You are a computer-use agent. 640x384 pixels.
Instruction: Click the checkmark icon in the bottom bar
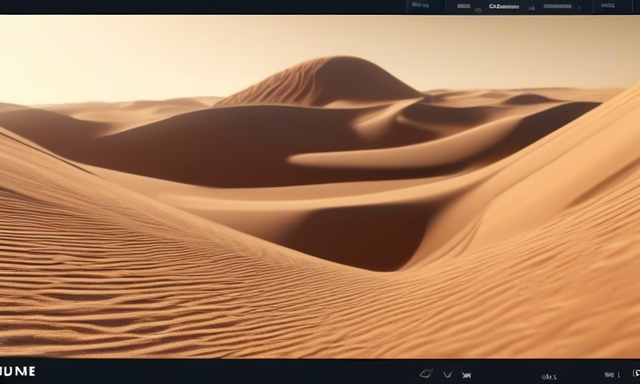pyautogui.click(x=448, y=374)
